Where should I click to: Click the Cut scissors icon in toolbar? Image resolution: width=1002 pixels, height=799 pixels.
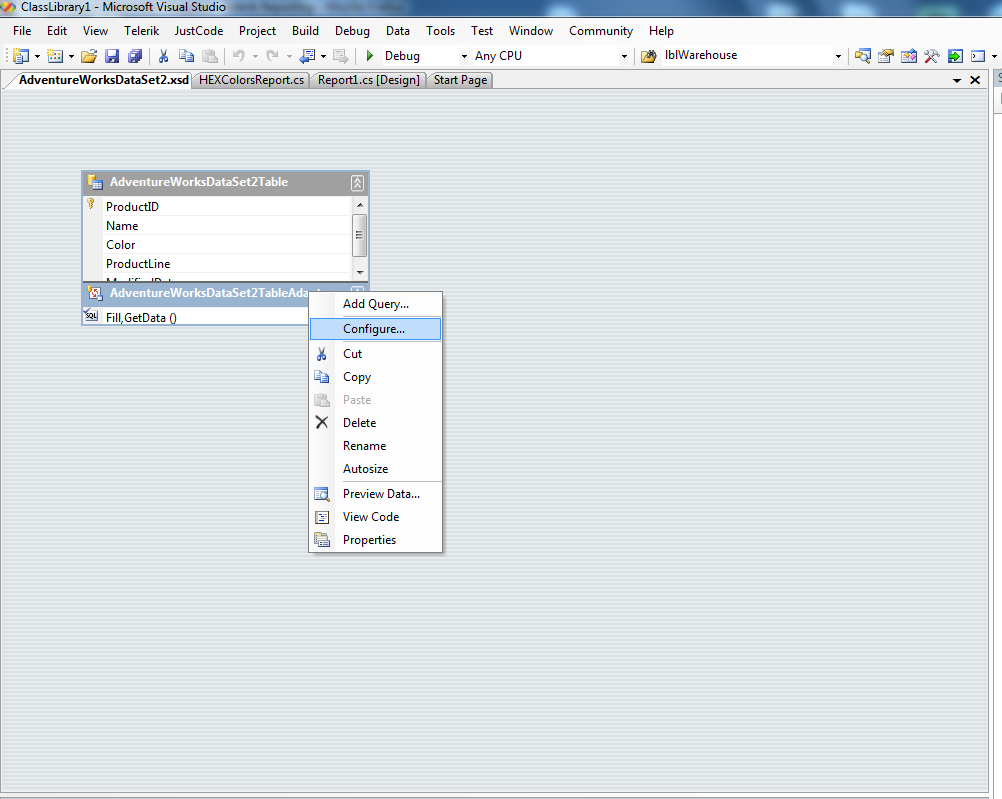[163, 56]
